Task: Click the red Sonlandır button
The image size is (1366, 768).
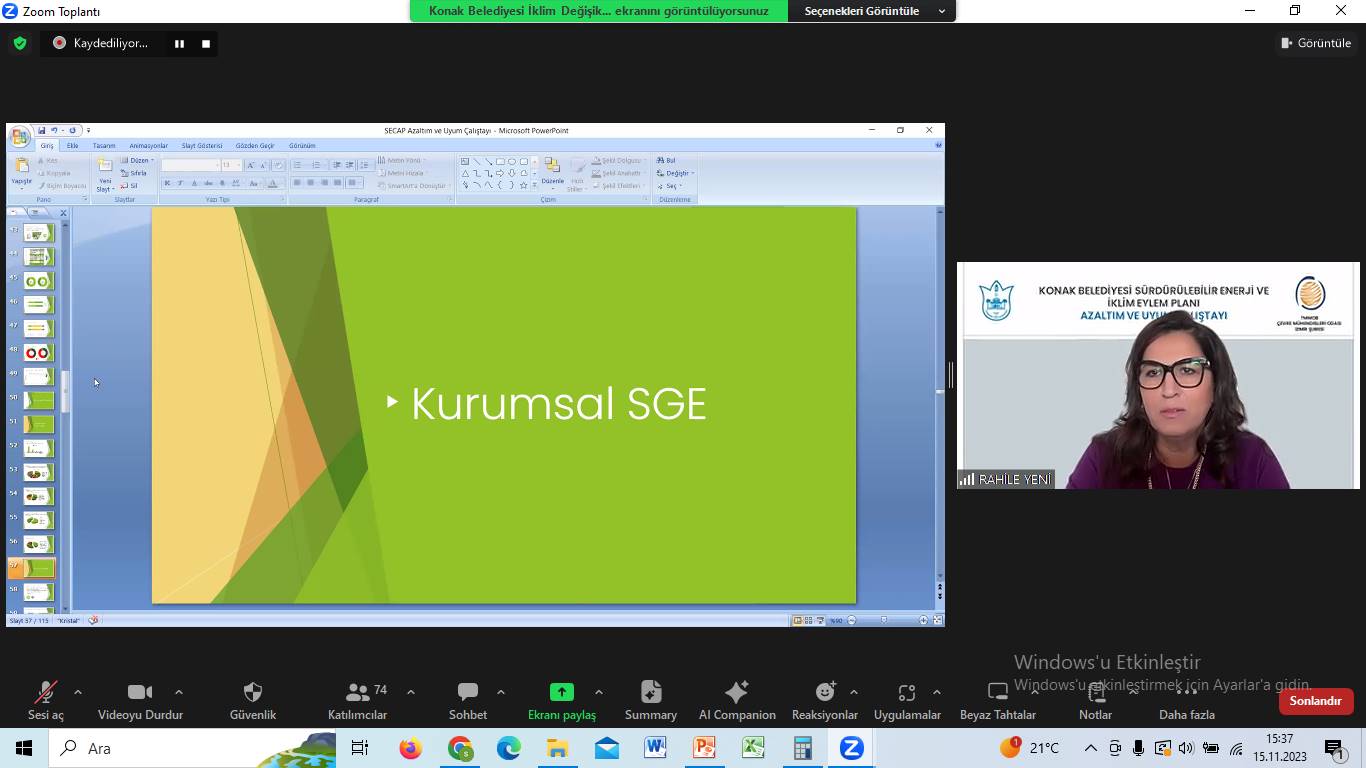Action: pos(1315,701)
